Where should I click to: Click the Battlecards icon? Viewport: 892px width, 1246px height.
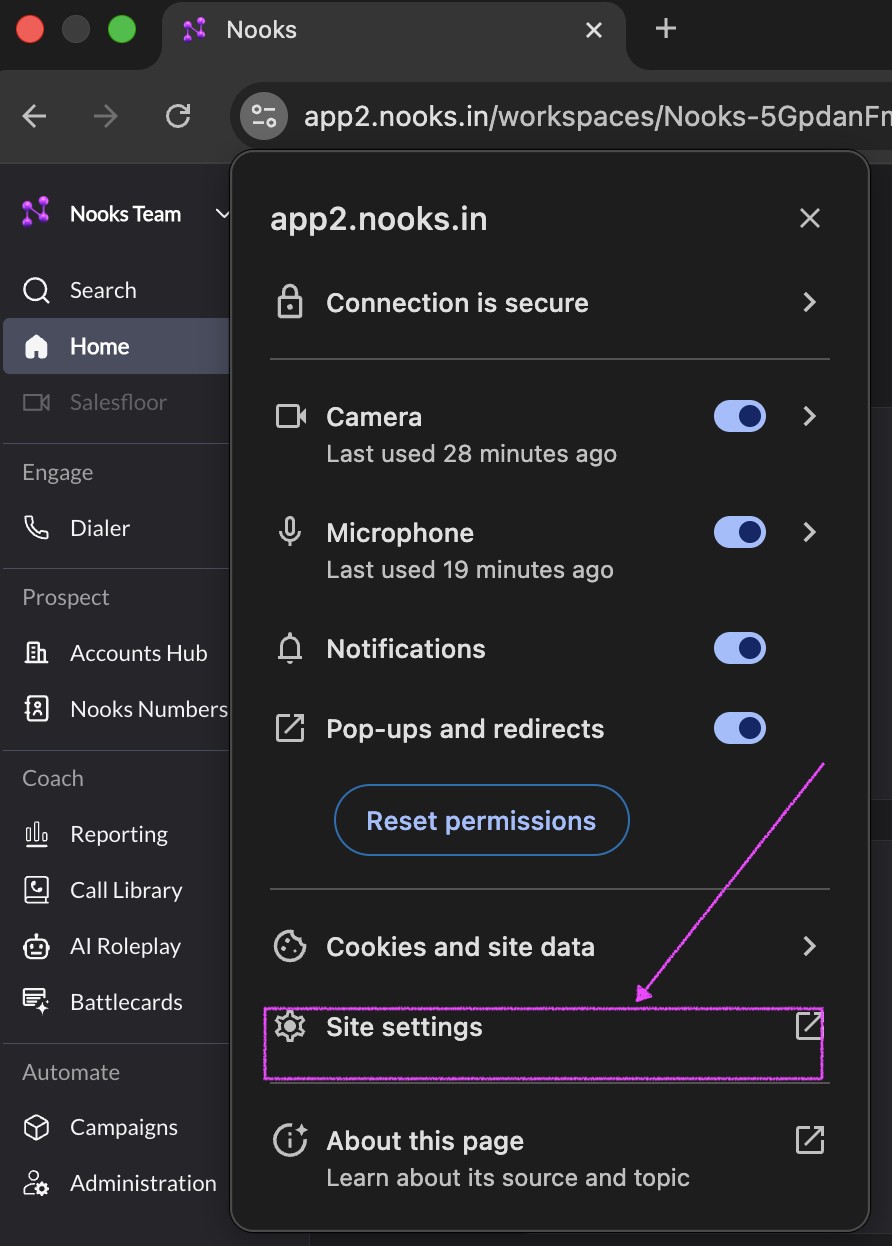(36, 1002)
